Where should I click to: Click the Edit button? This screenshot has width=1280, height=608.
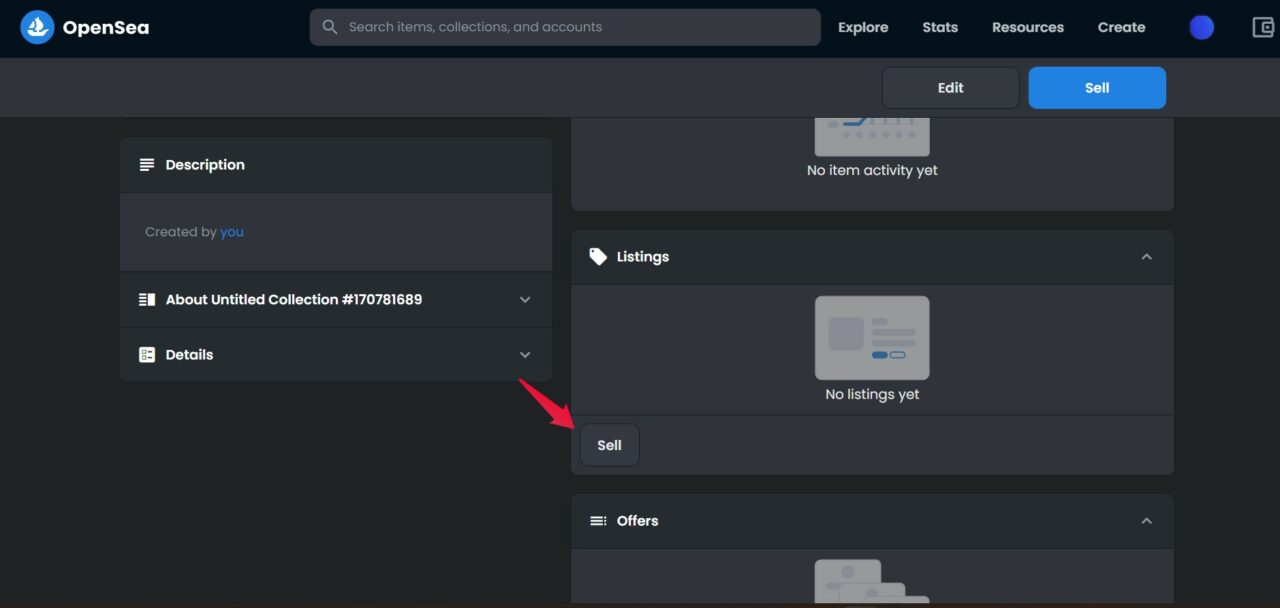[x=950, y=87]
